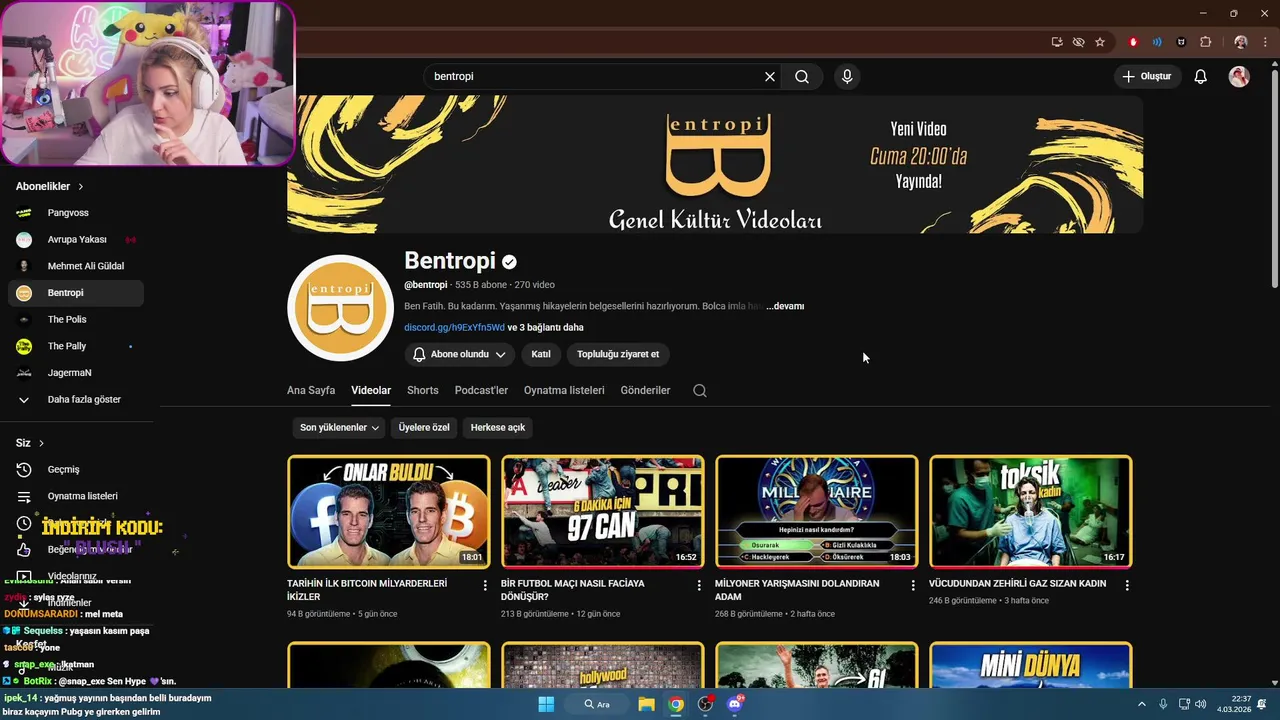1280x720 pixels.
Task: Open the browser extensions puzzle menu
Action: pos(1205,42)
